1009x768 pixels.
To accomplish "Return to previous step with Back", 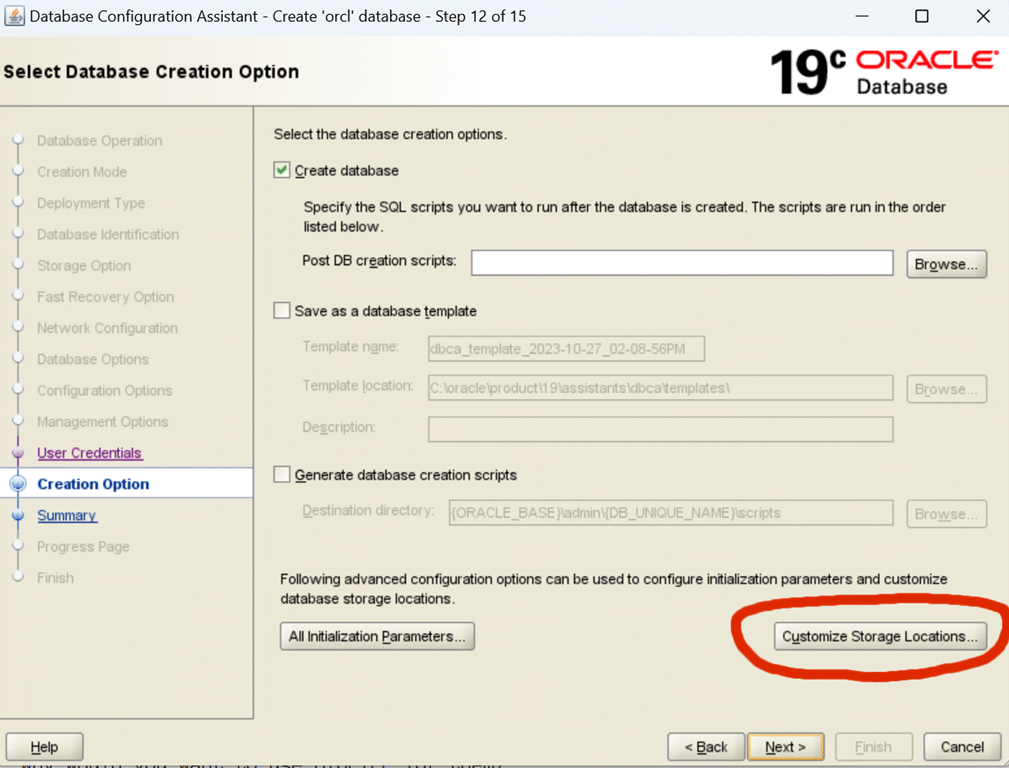I will [705, 747].
